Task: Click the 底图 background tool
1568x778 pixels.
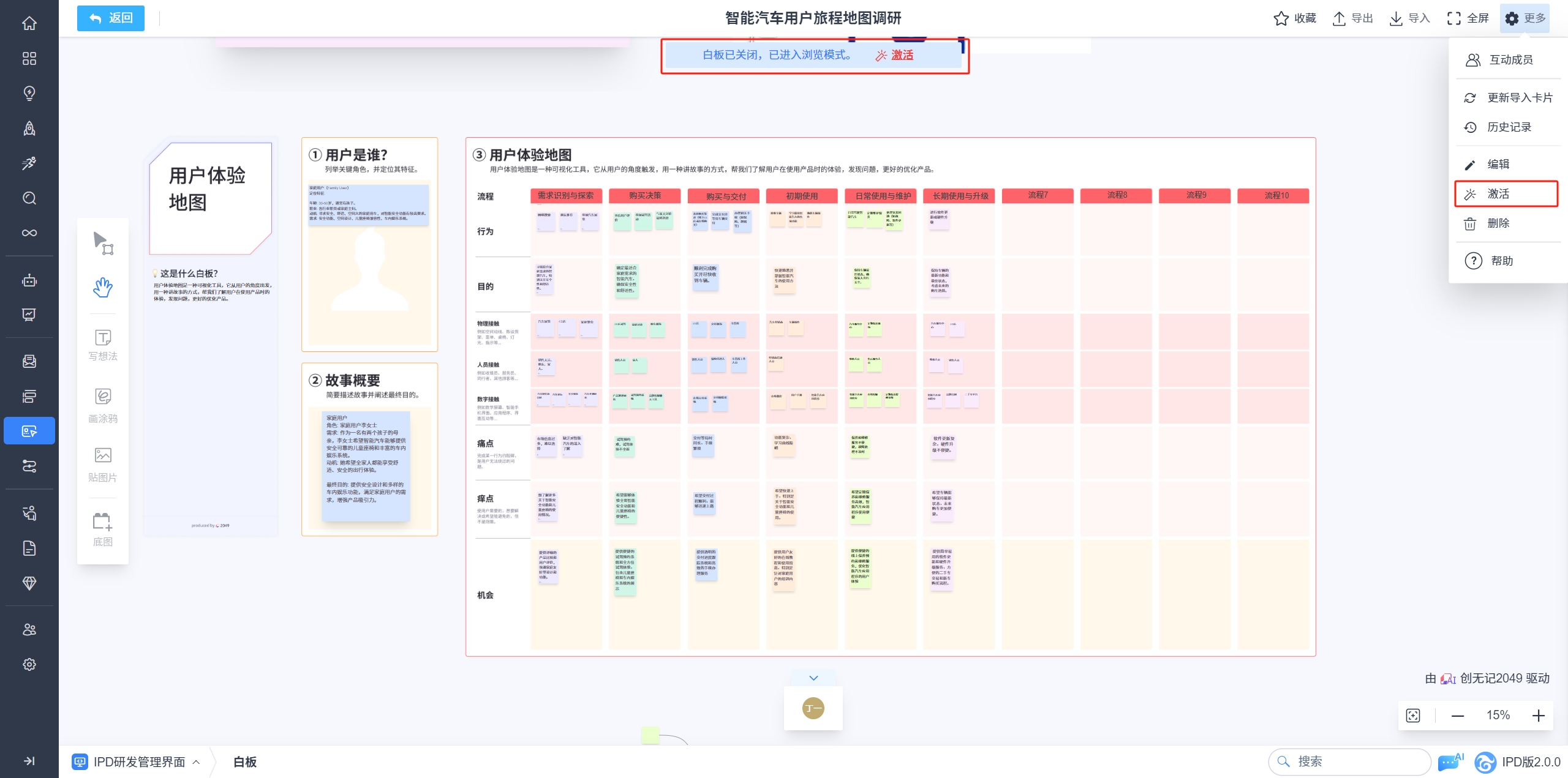Action: [x=103, y=529]
